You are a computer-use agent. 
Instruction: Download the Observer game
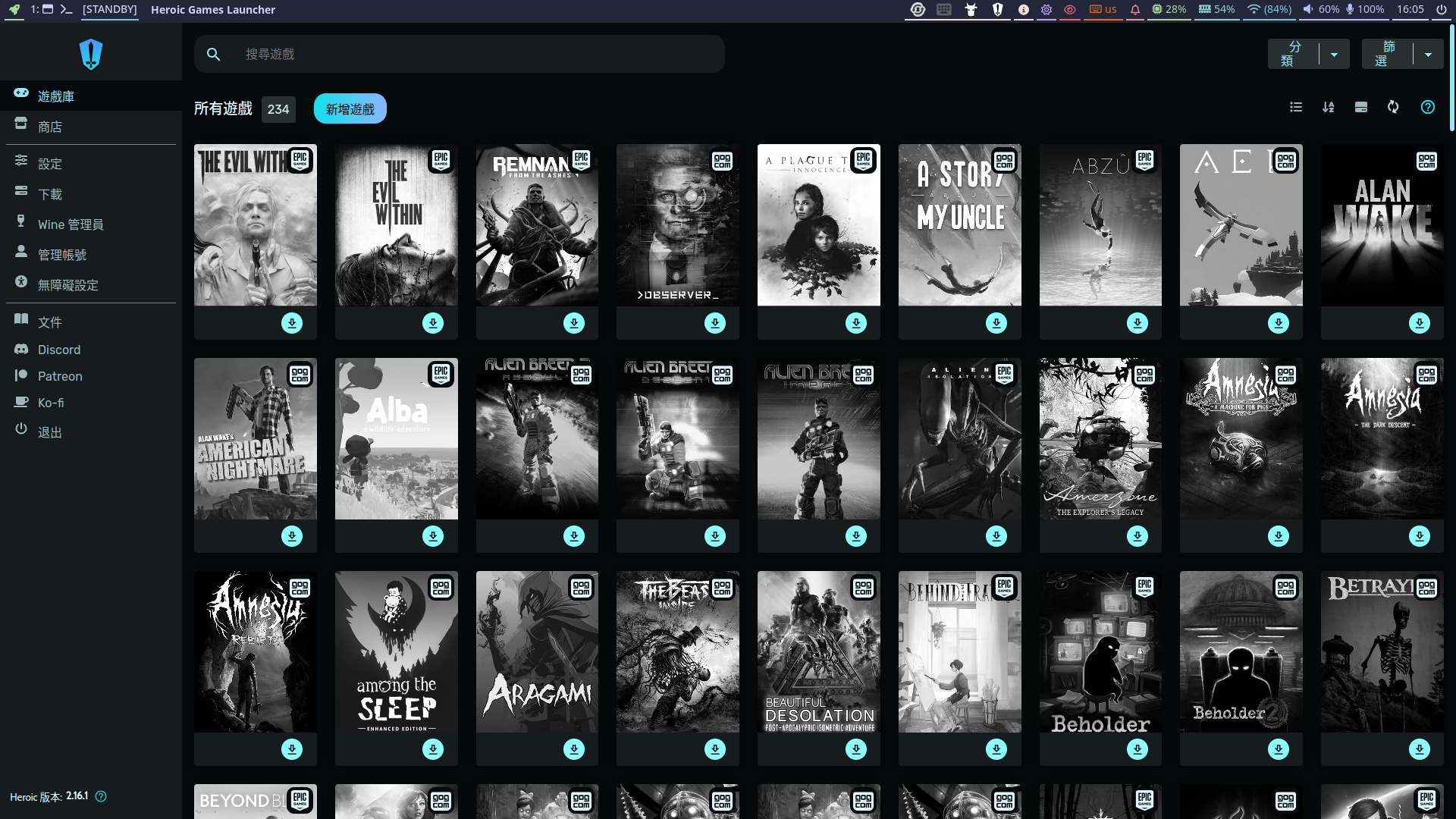tap(715, 323)
